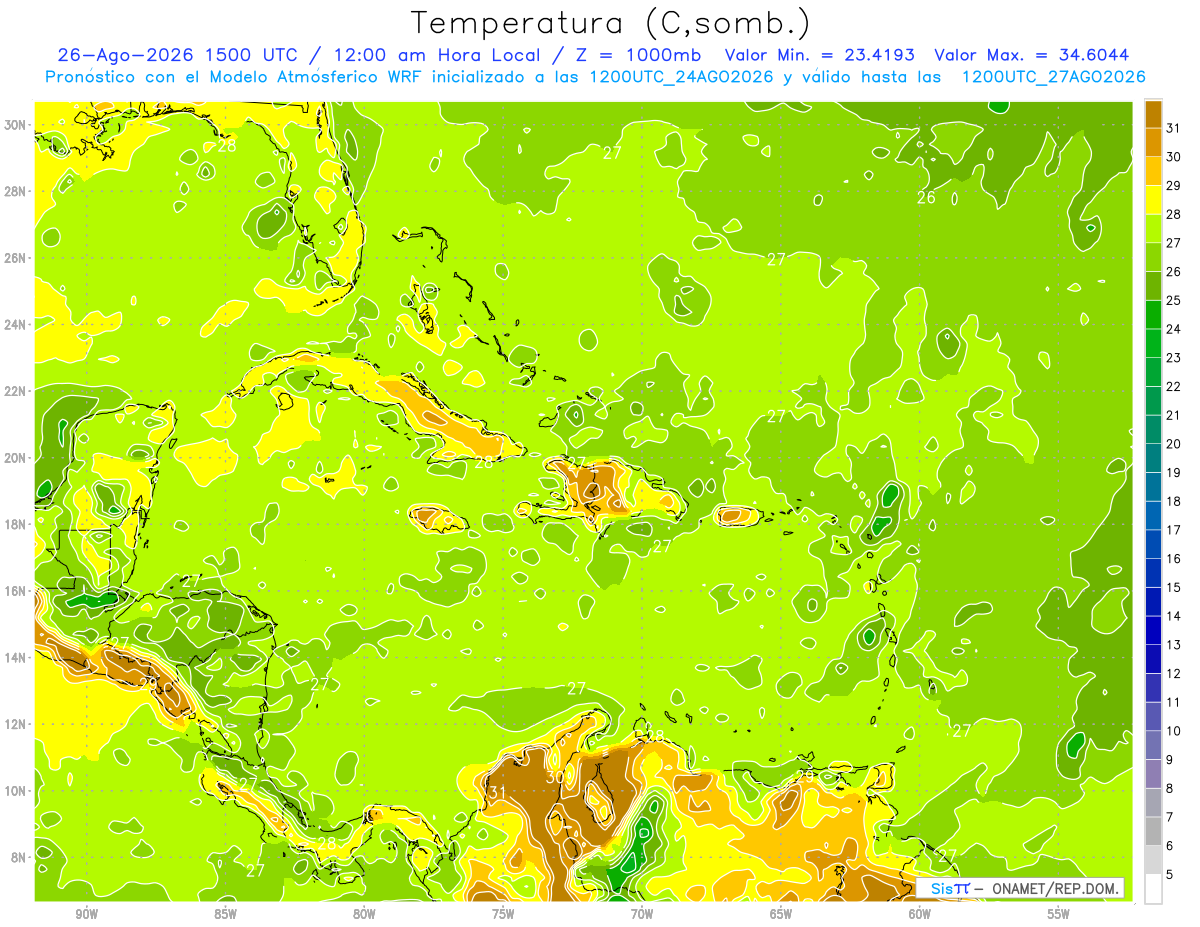Screen dimensions: 1200x927
Task: Select the 85W longitude label
Action: (x=225, y=914)
